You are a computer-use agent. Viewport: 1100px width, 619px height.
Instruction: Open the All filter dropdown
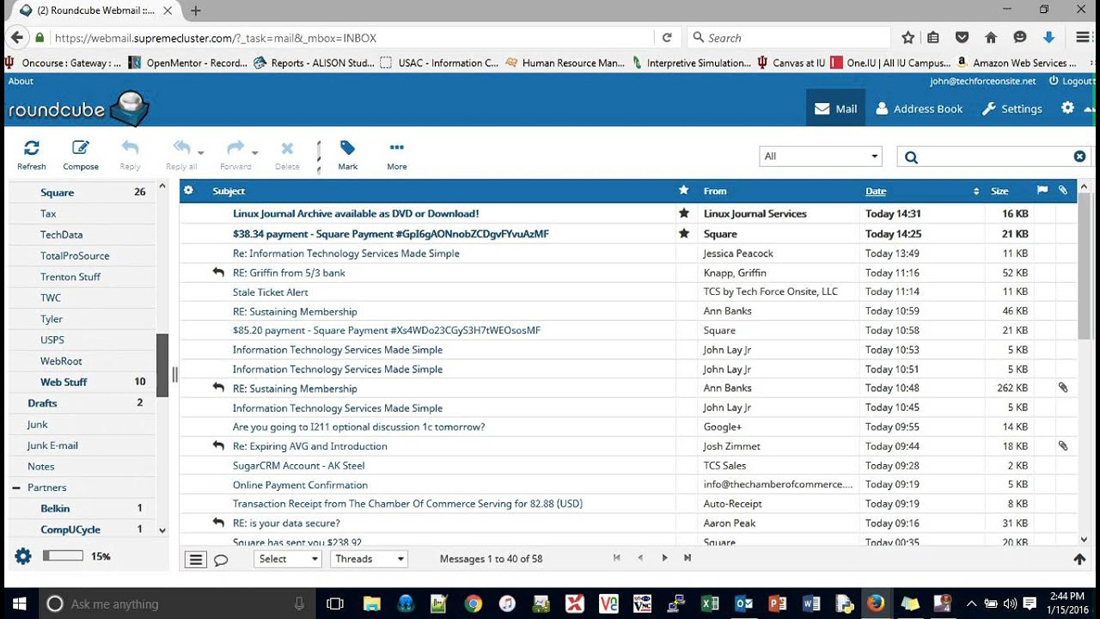[820, 156]
